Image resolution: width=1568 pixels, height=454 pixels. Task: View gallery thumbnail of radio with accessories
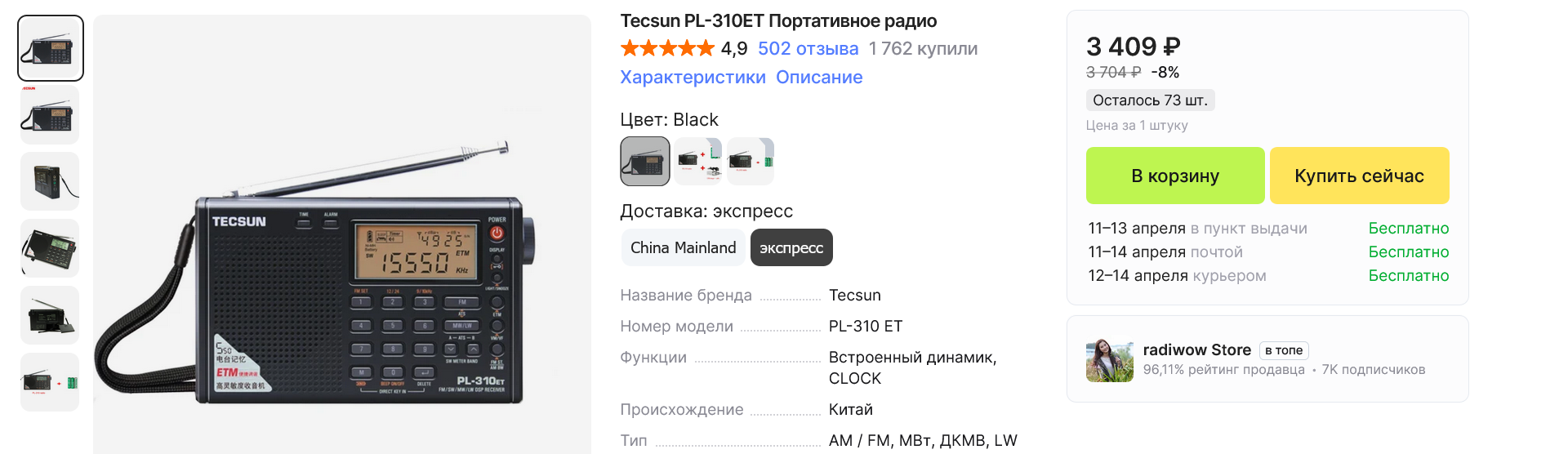pyautogui.click(x=50, y=315)
